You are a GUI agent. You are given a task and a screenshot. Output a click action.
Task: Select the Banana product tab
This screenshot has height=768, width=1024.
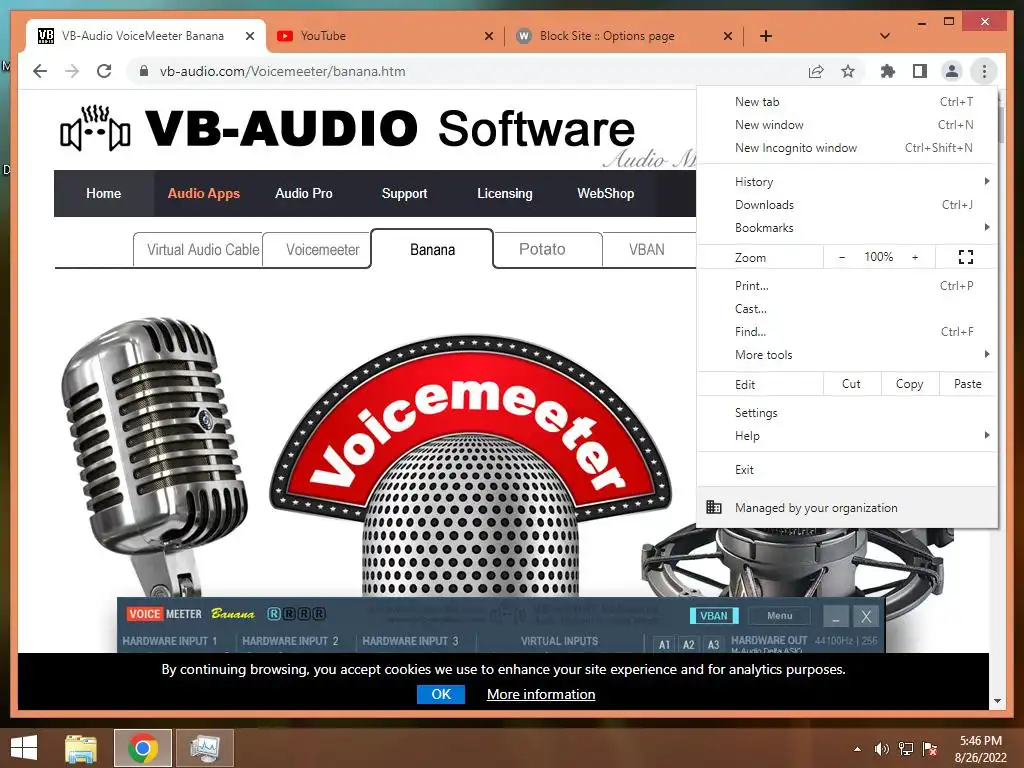(x=432, y=249)
